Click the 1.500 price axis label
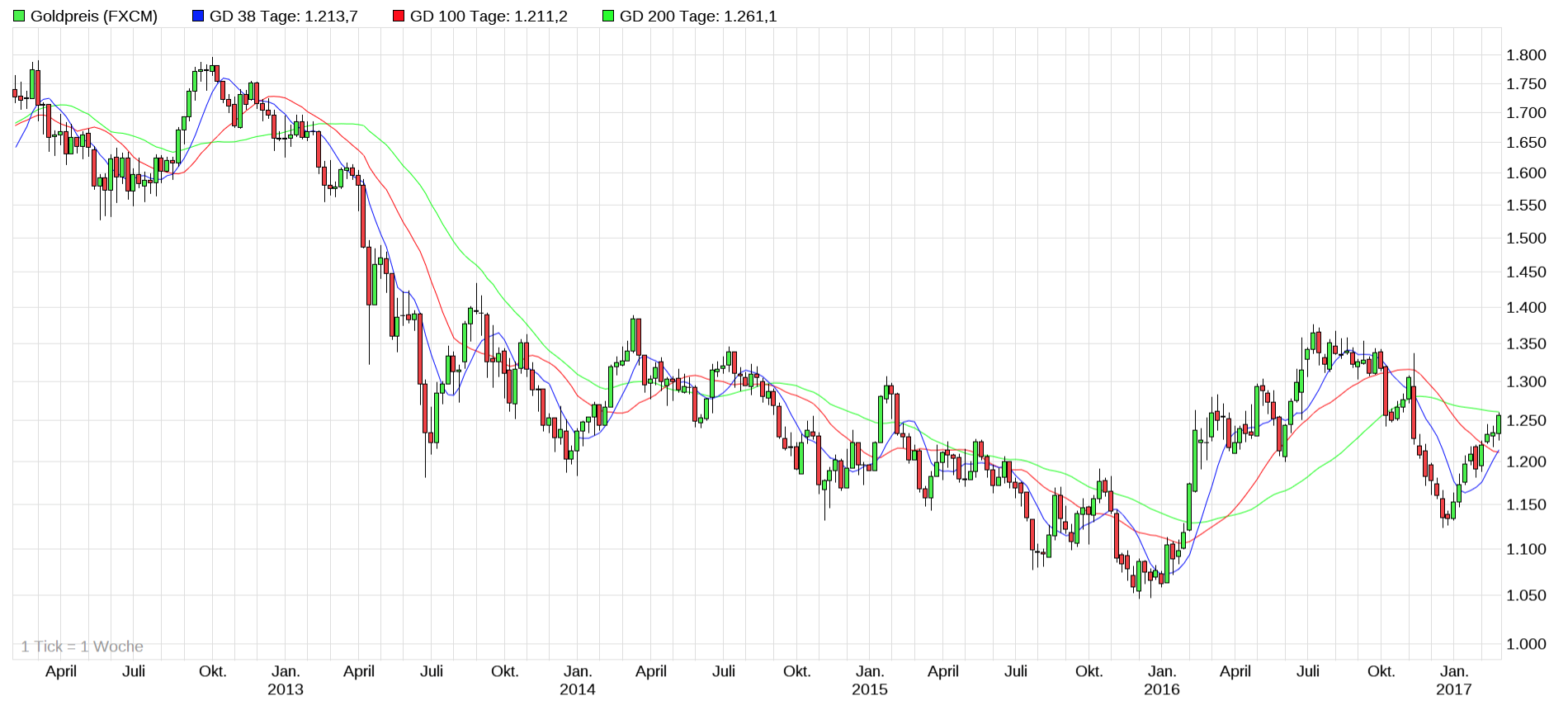 pos(1526,239)
